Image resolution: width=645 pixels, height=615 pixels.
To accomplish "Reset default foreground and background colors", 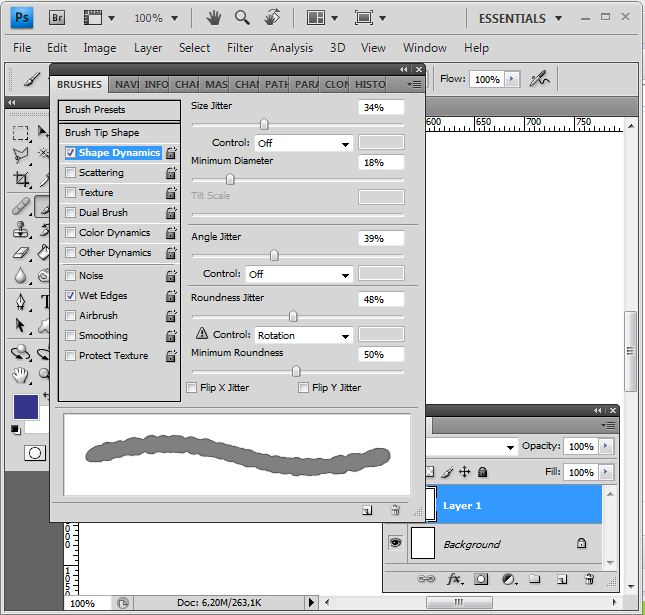I will 16,429.
